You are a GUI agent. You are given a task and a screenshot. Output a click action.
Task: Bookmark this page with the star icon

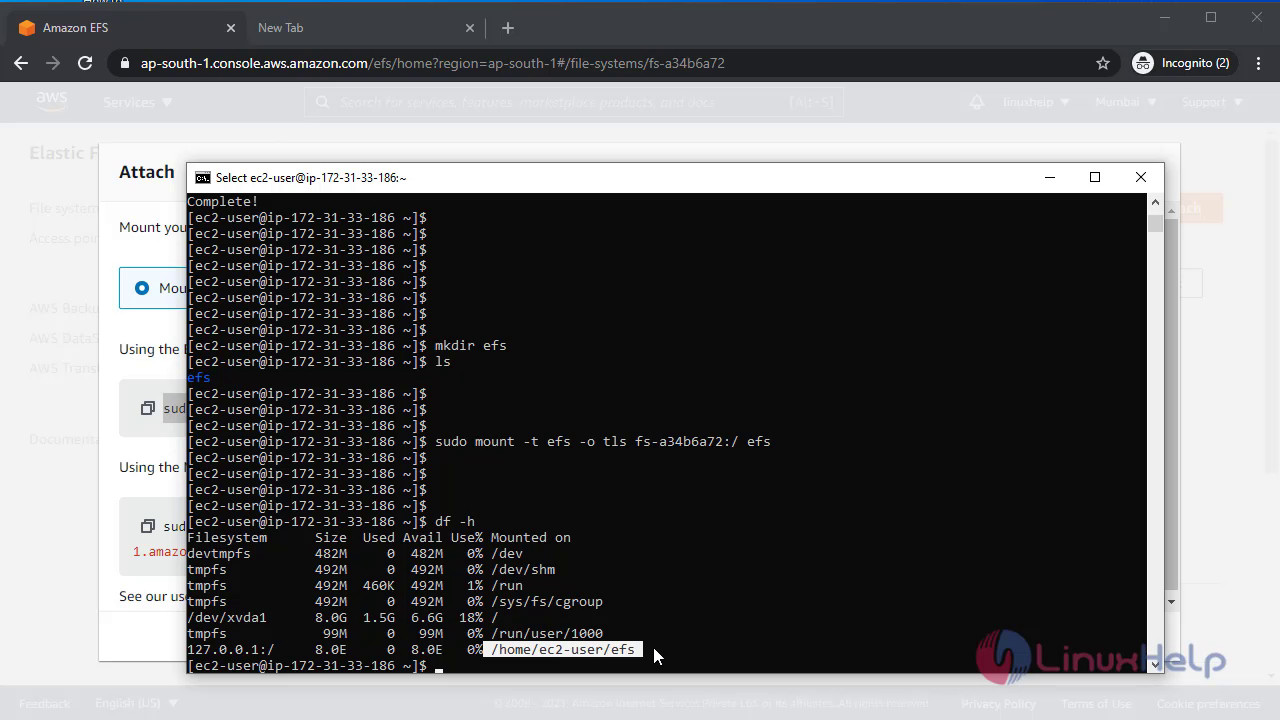click(1103, 63)
